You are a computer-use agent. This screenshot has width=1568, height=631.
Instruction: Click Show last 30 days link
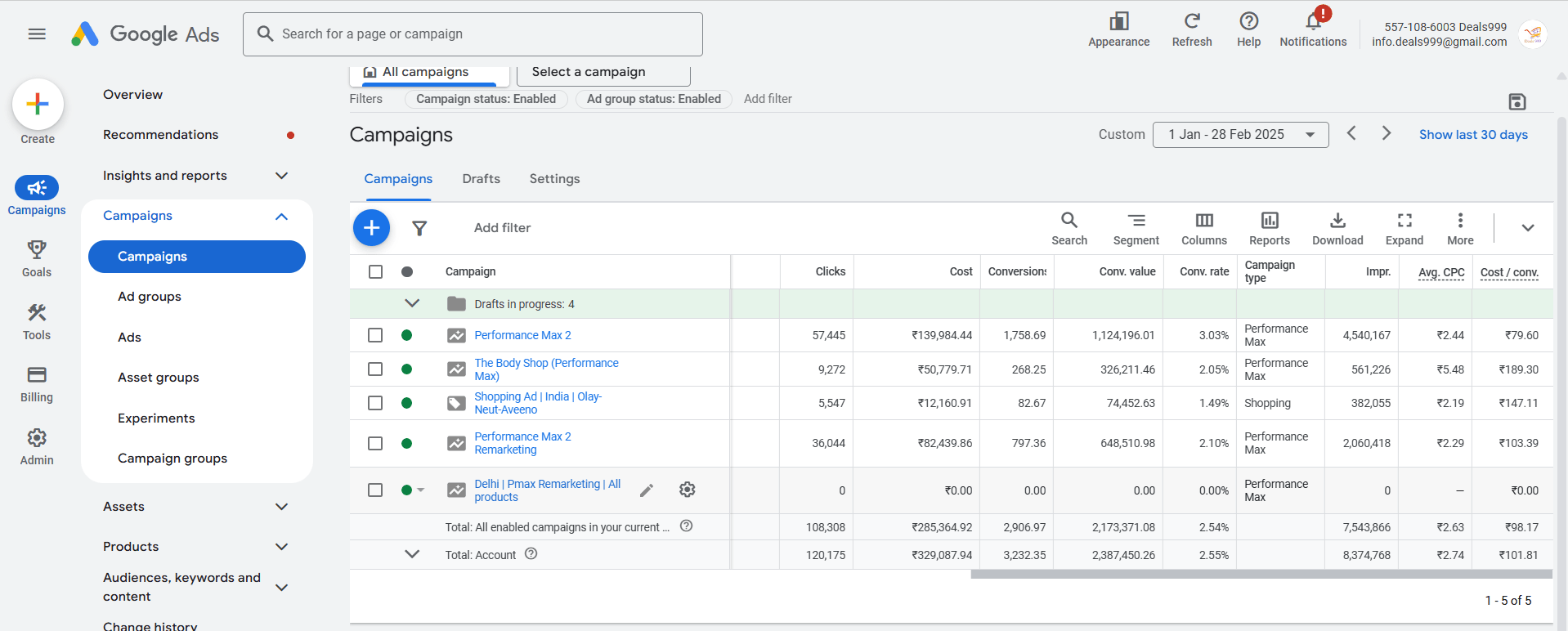coord(1472,135)
